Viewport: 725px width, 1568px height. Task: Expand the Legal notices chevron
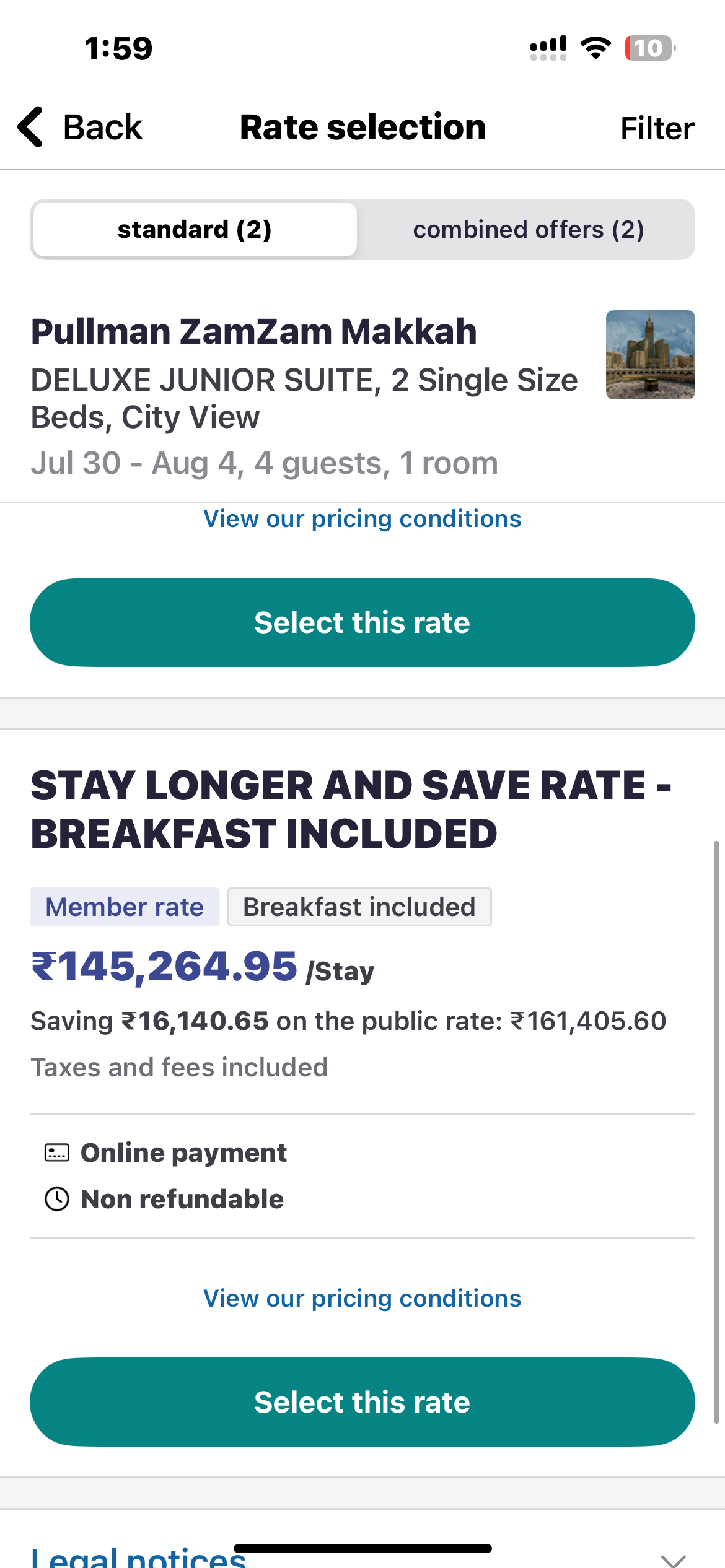tap(673, 1561)
